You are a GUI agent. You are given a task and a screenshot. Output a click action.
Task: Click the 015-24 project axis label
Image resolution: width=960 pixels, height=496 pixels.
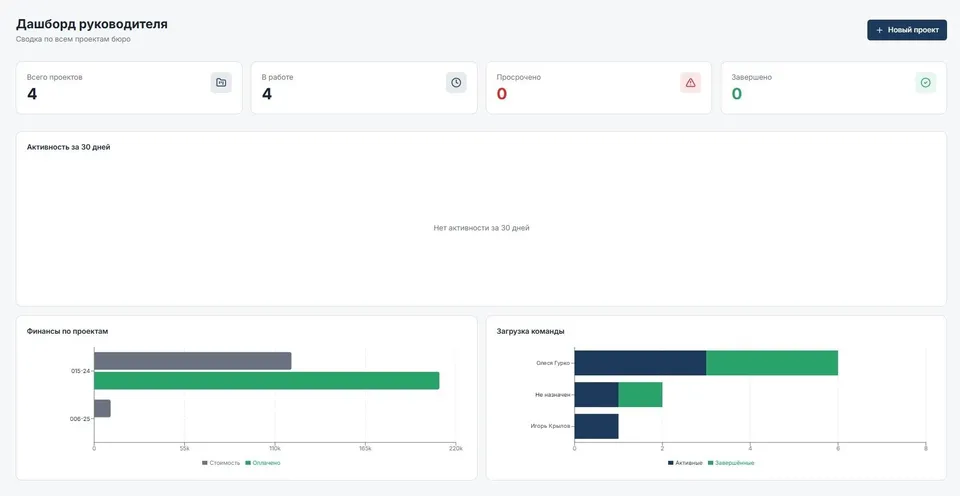point(80,371)
